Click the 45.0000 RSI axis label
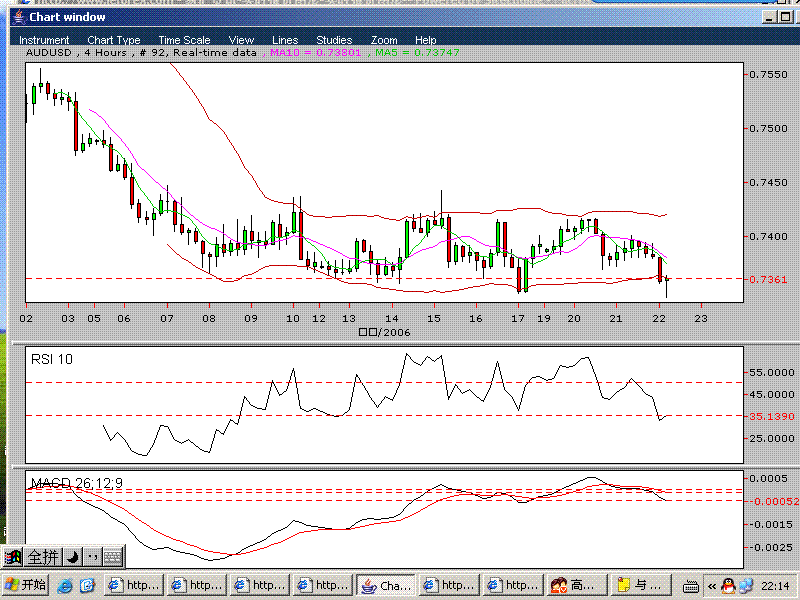Viewport: 800px width, 600px height. [x=771, y=395]
